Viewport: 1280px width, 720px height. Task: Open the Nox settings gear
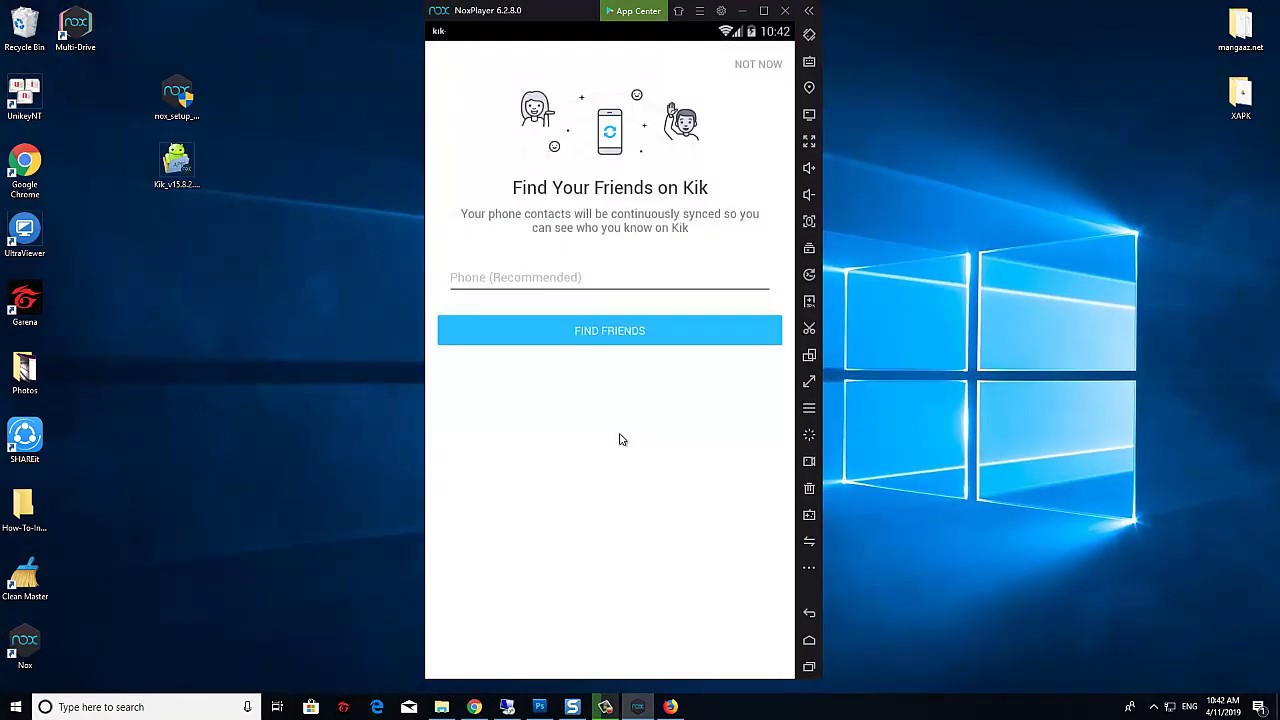(x=721, y=11)
